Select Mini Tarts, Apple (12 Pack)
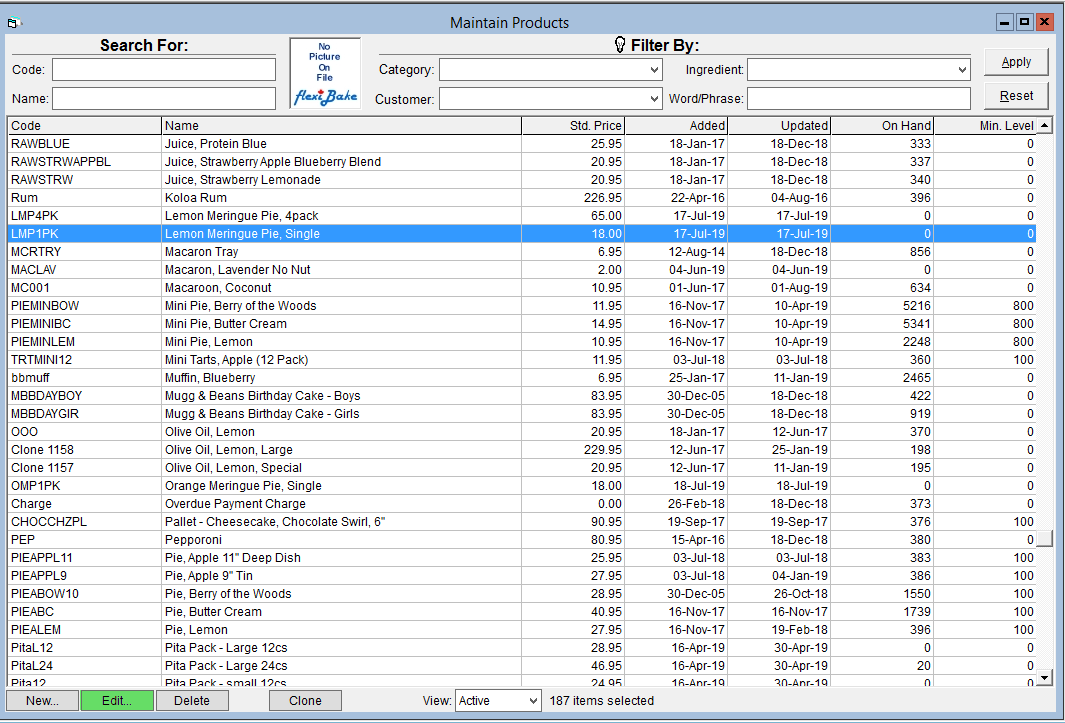Viewport: 1065px width, 723px height. 522,359
